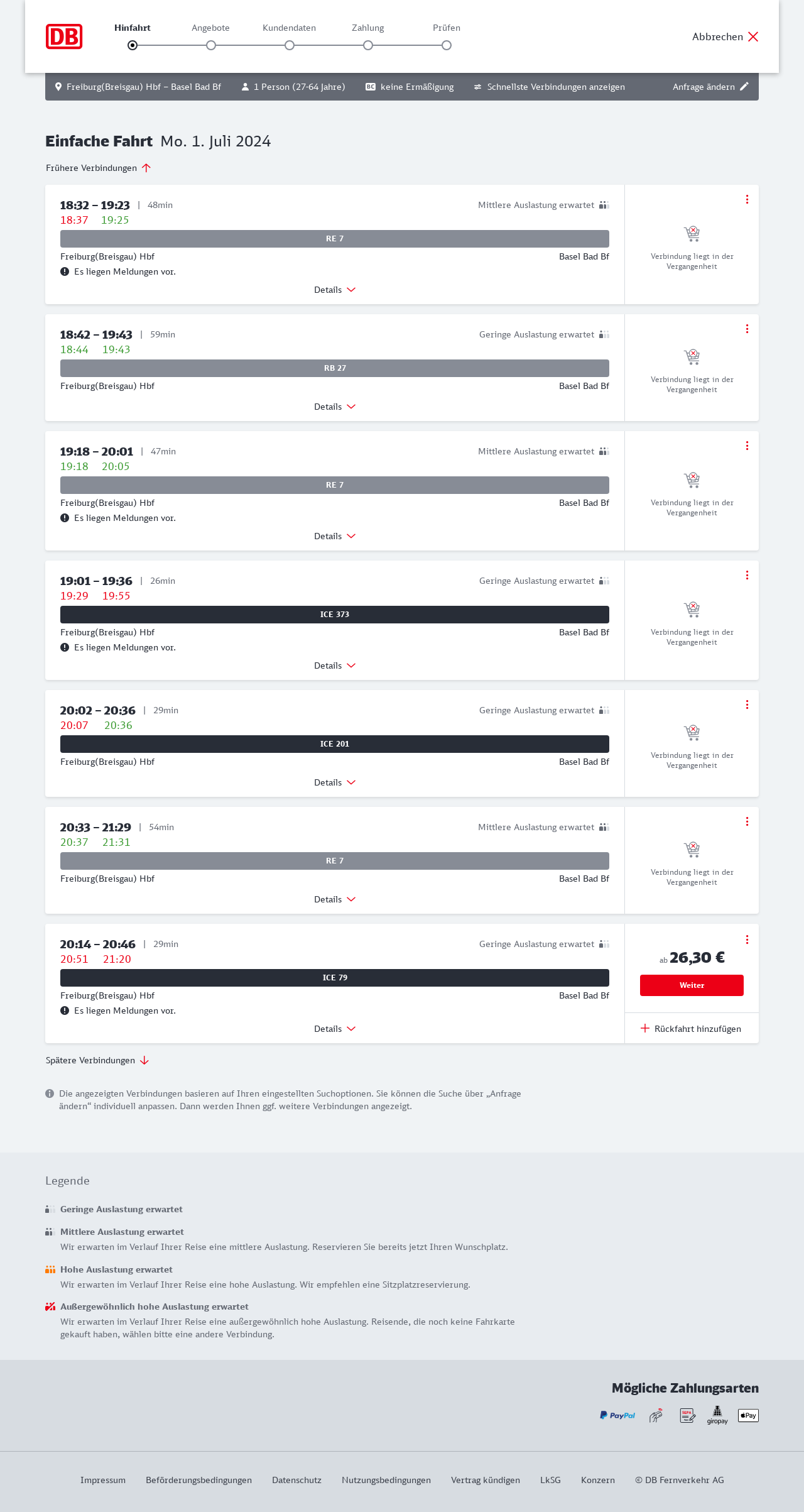Expand Details for ICE 201 connection
This screenshot has width=804, height=1512.
[335, 782]
